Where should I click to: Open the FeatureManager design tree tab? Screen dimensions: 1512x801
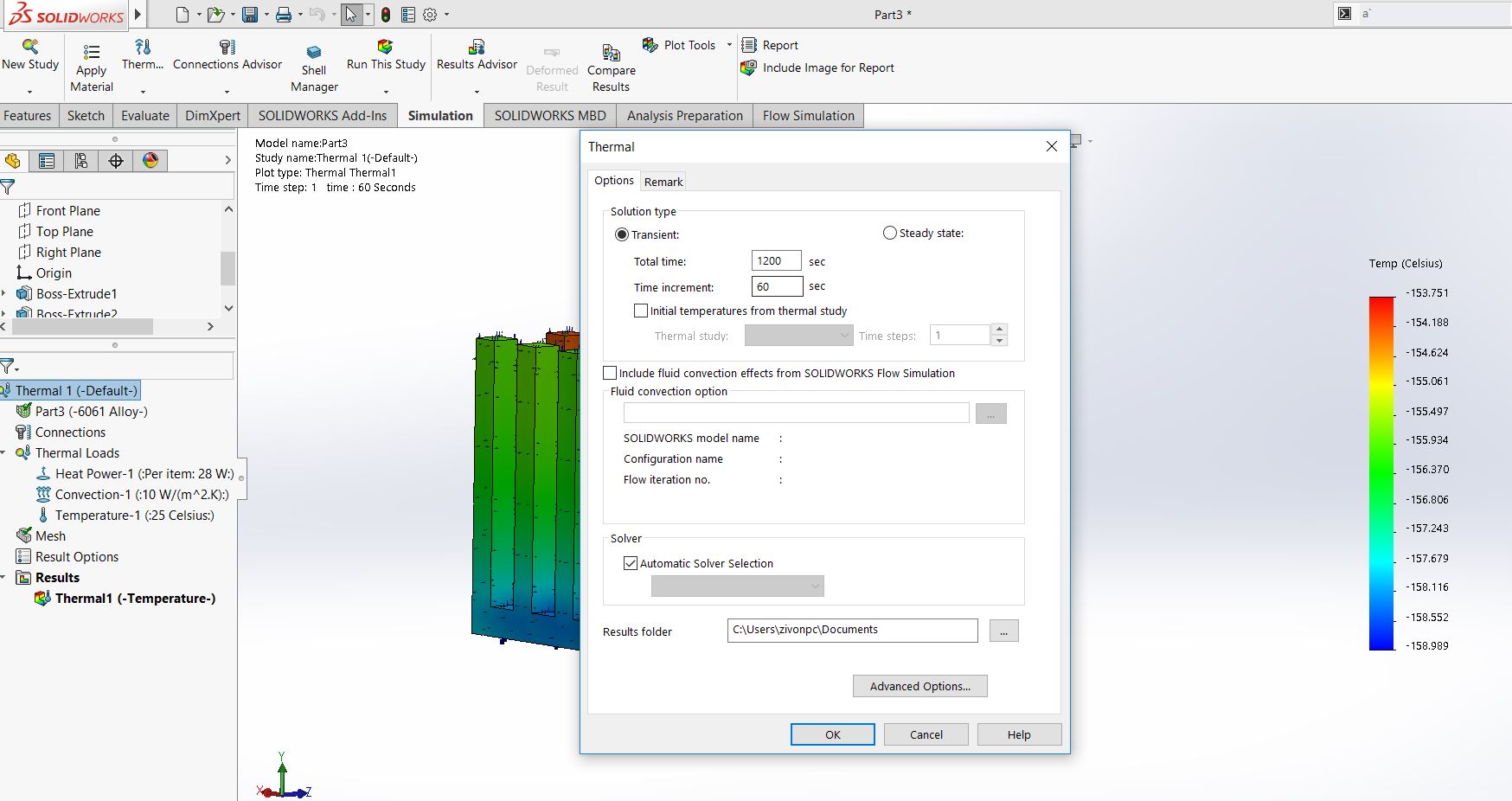click(13, 161)
